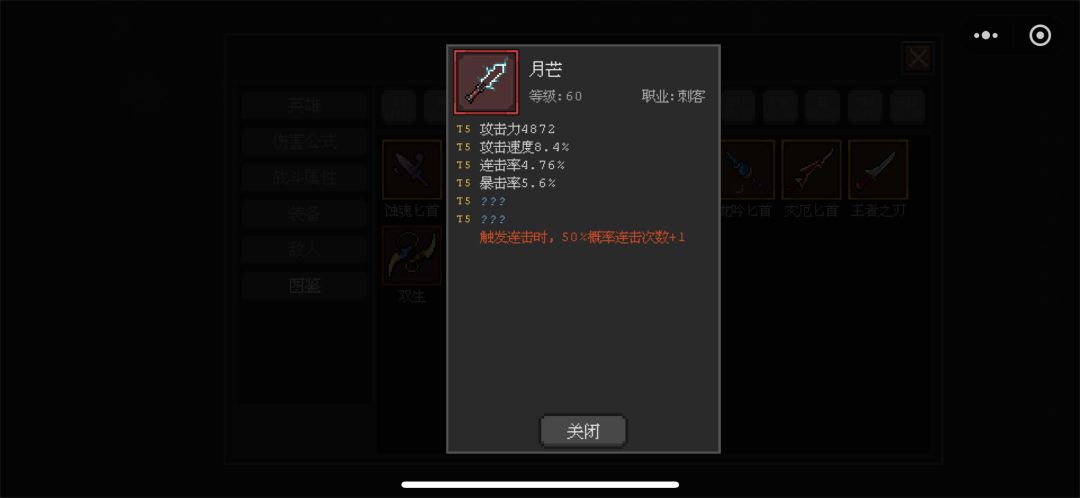The width and height of the screenshot is (1080, 498).
Task: Click the second hidden ??? attribute line
Action: tap(493, 219)
